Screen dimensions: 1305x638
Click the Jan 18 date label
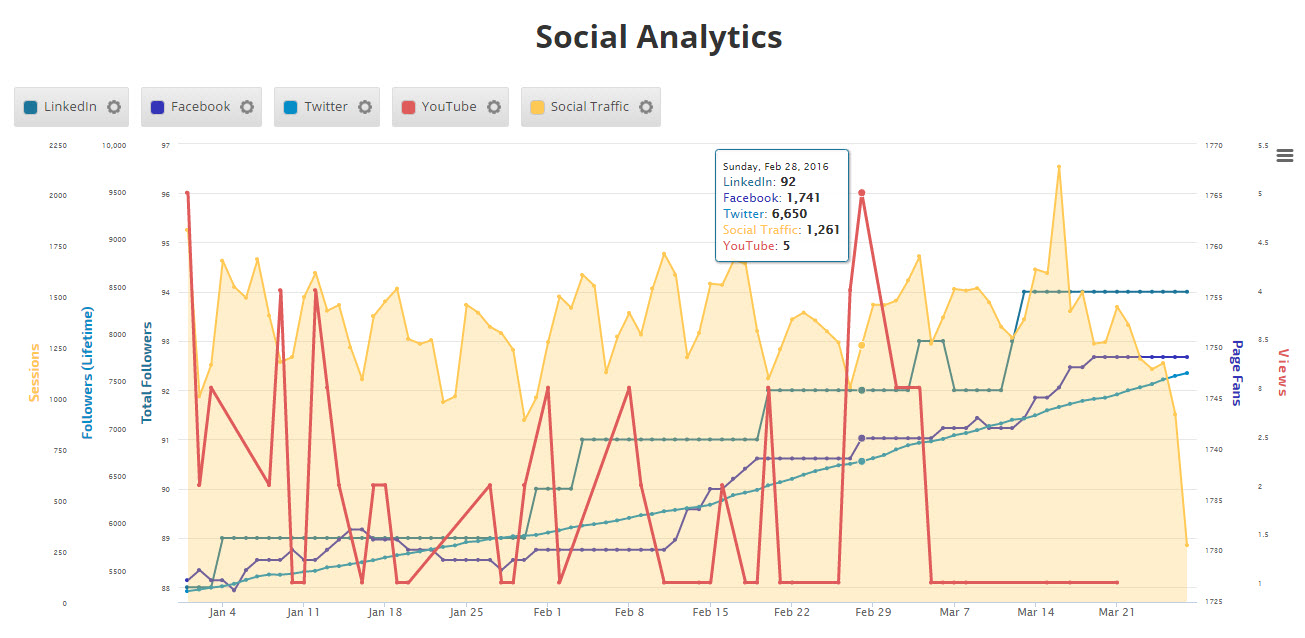(x=386, y=611)
